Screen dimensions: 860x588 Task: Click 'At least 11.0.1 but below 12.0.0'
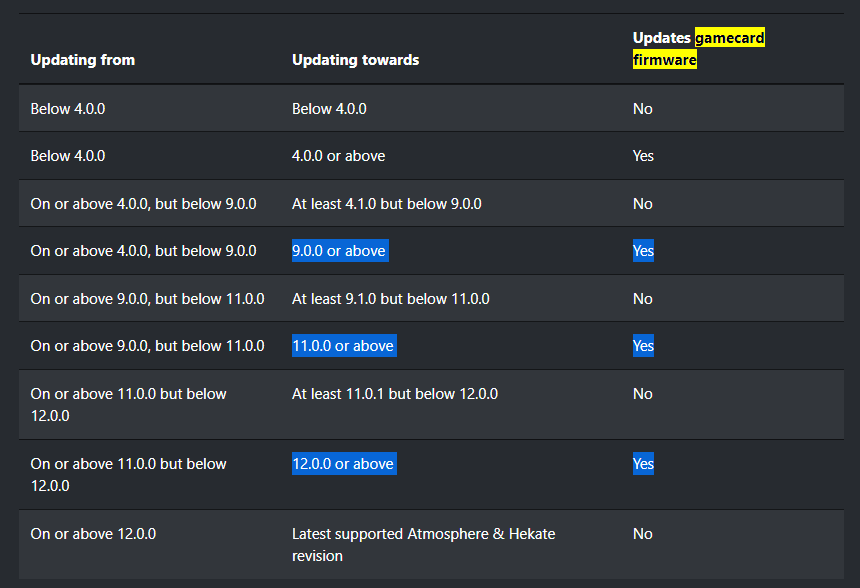coord(395,394)
